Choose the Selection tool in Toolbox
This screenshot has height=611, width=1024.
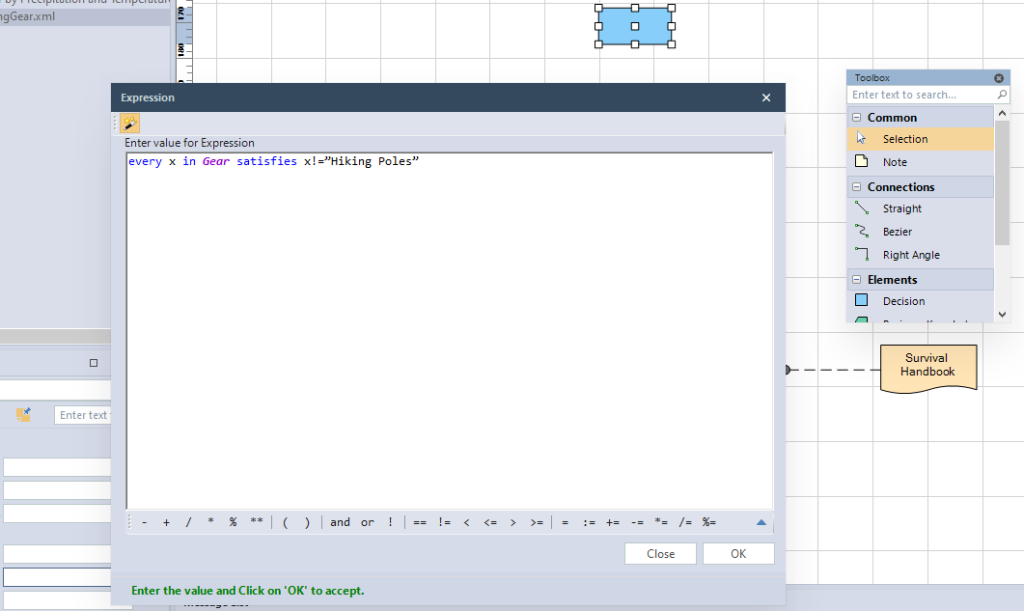(921, 139)
